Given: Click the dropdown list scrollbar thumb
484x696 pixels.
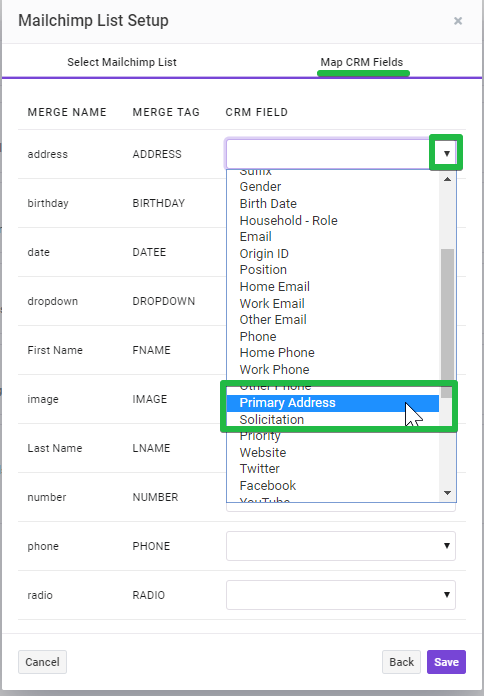Looking at the screenshot, I should pos(448,323).
